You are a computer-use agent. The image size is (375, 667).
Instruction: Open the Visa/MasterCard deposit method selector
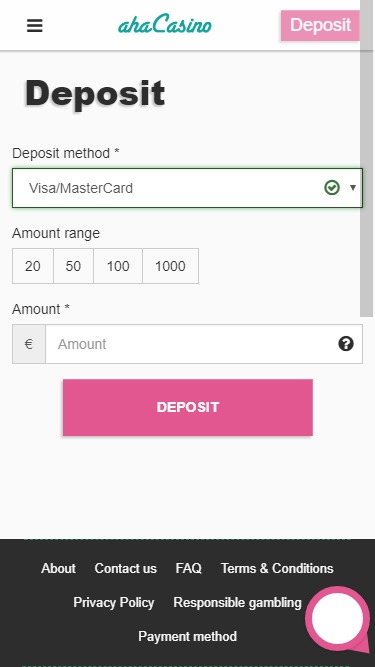pyautogui.click(x=187, y=188)
